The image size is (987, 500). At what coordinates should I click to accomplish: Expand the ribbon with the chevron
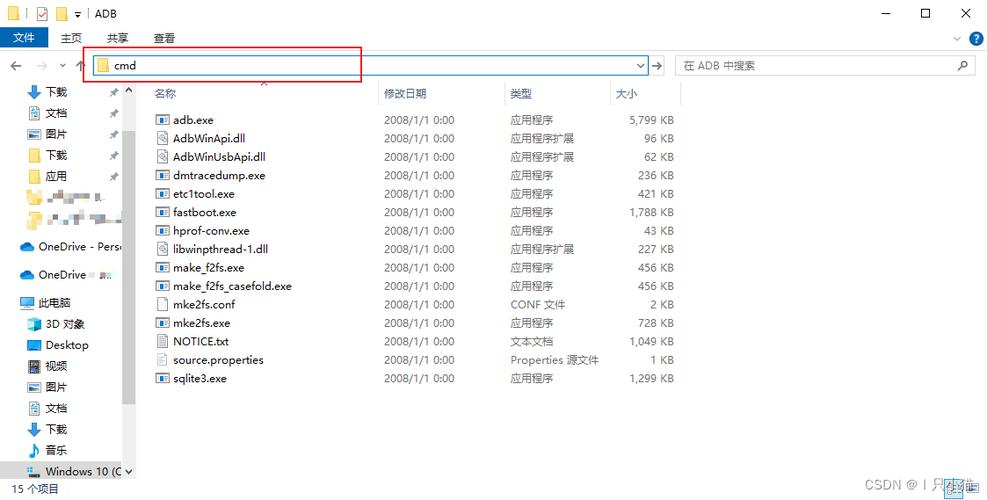[957, 38]
